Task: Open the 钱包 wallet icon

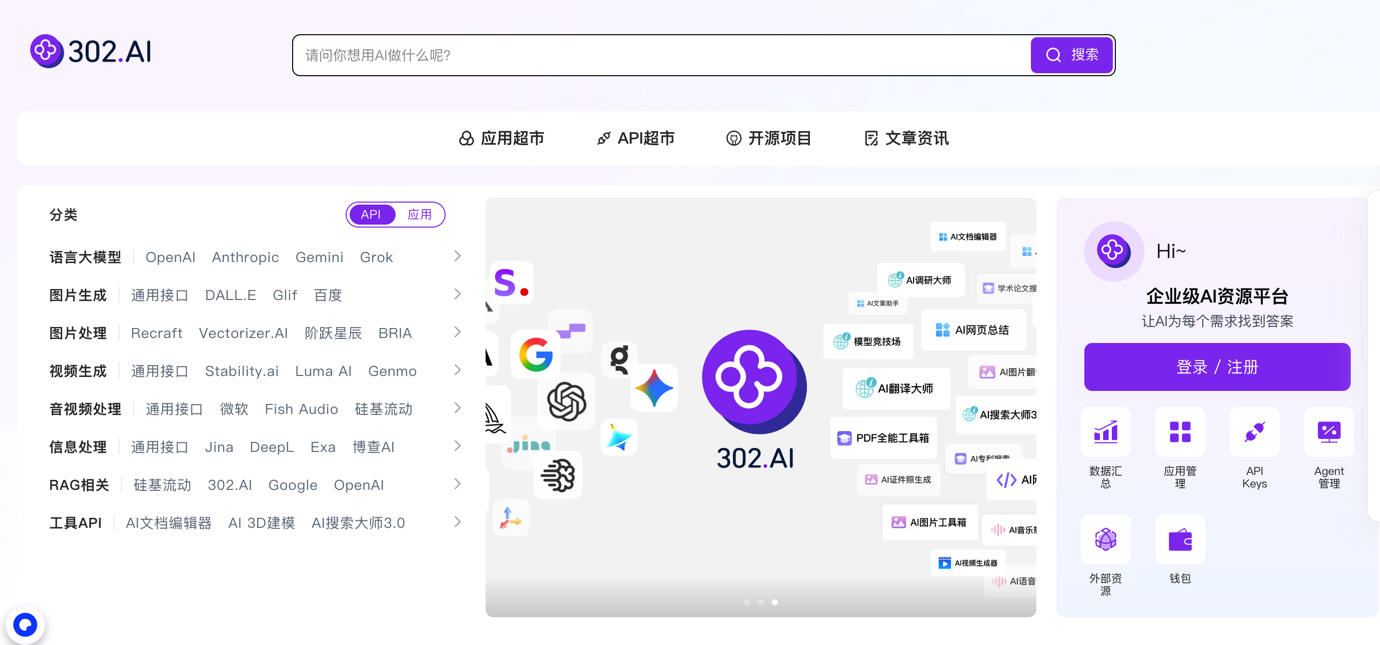Action: [x=1180, y=540]
